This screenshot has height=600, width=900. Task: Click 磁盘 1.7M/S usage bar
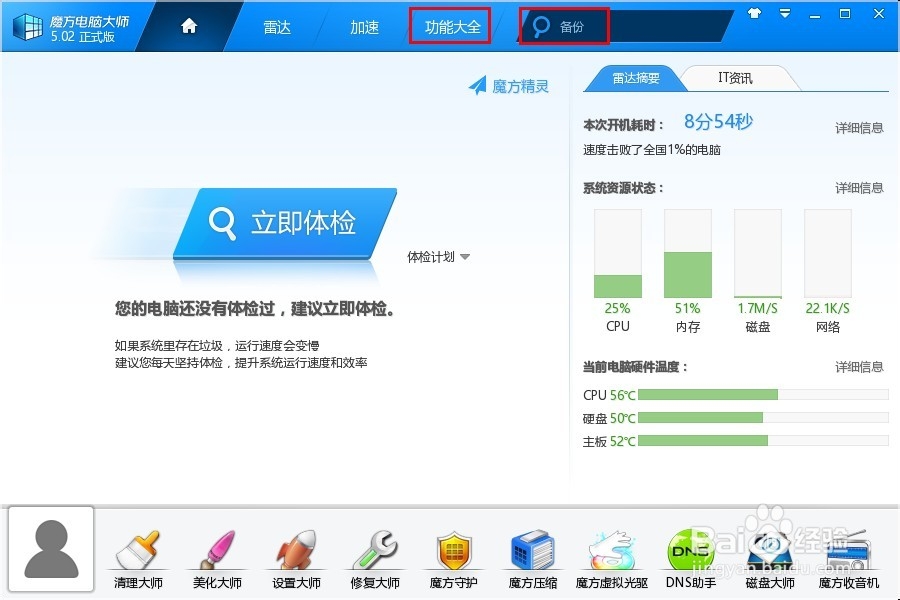[758, 253]
